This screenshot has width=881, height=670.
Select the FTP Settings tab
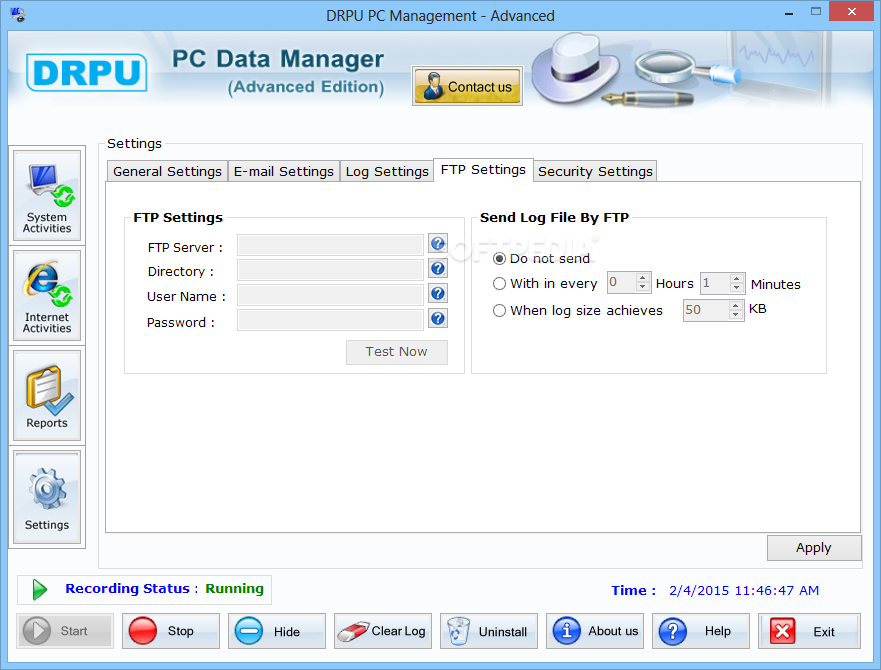tap(483, 170)
